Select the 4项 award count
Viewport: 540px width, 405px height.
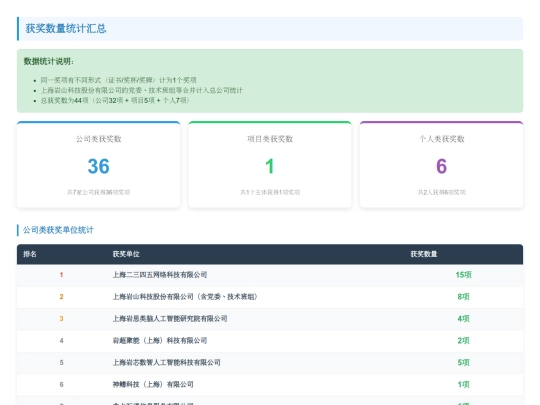[x=463, y=319]
